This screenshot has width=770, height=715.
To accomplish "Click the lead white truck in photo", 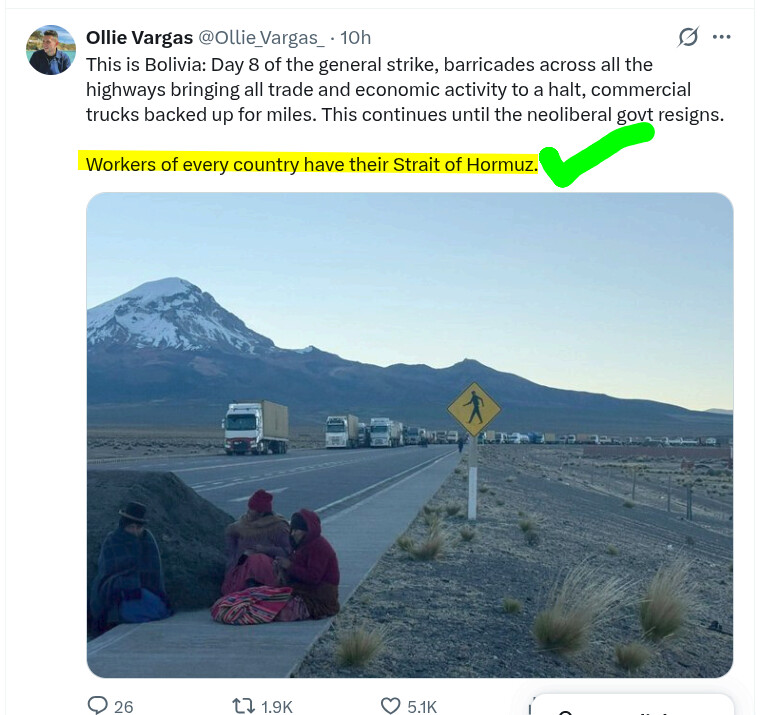I will [x=256, y=427].
